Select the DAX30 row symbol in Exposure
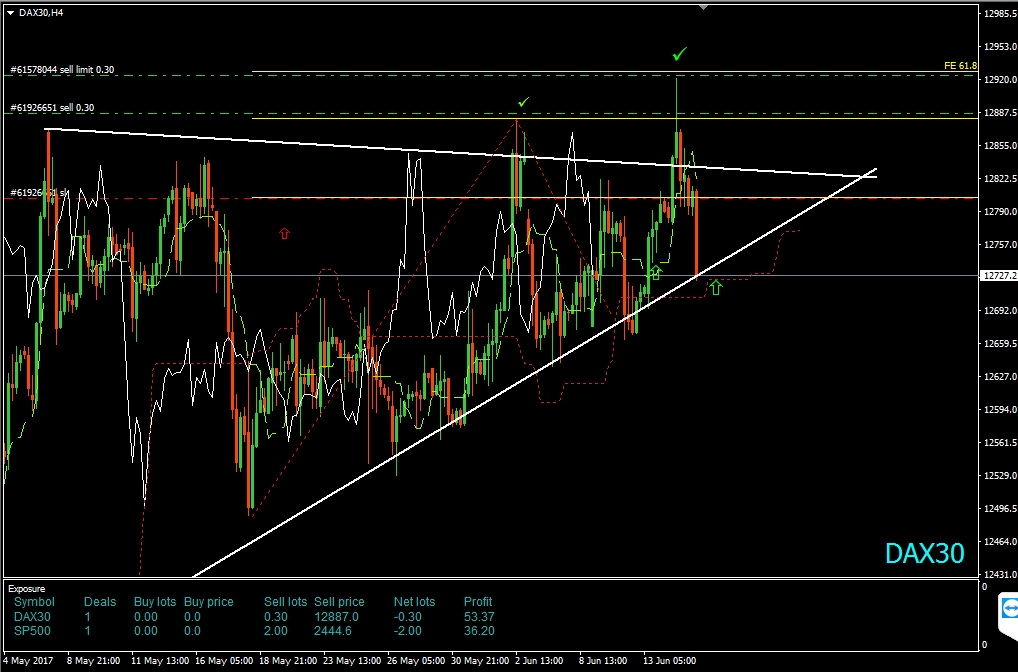The height and width of the screenshot is (672, 1018). coord(32,617)
